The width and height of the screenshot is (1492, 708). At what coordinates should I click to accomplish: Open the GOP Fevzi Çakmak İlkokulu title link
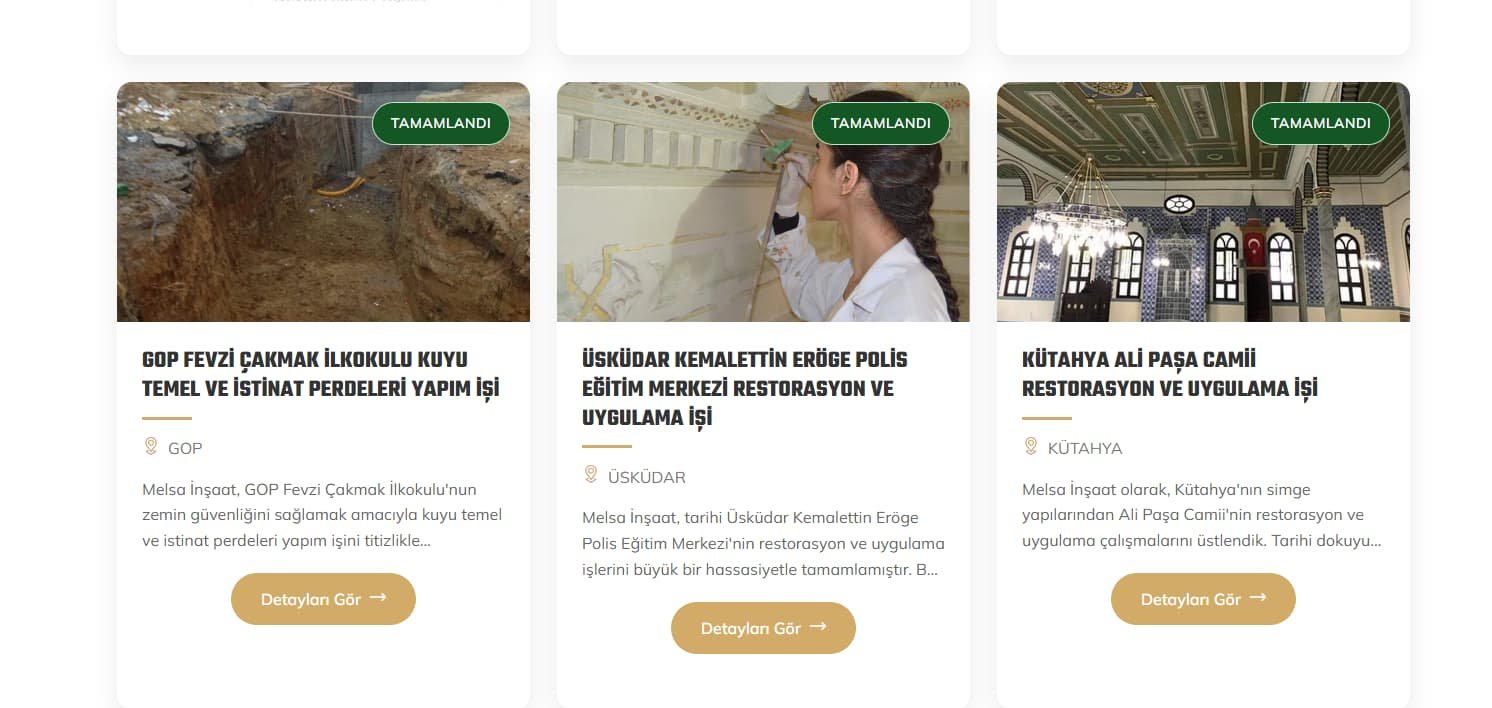click(x=321, y=374)
